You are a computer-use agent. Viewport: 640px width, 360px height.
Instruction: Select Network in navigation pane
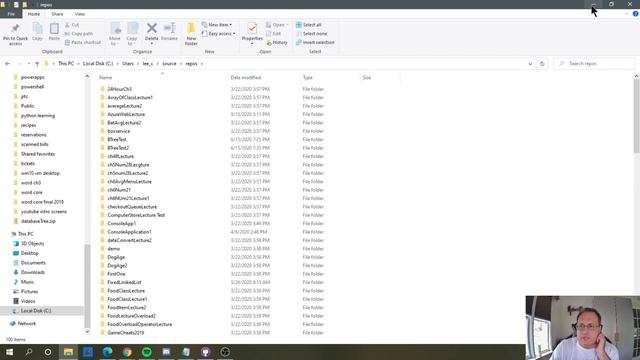pyautogui.click(x=27, y=323)
